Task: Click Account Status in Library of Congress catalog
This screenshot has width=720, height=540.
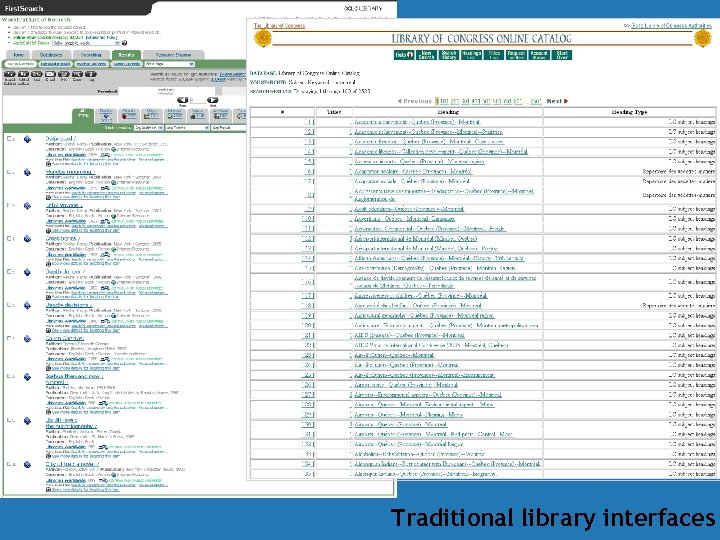Action: click(539, 55)
